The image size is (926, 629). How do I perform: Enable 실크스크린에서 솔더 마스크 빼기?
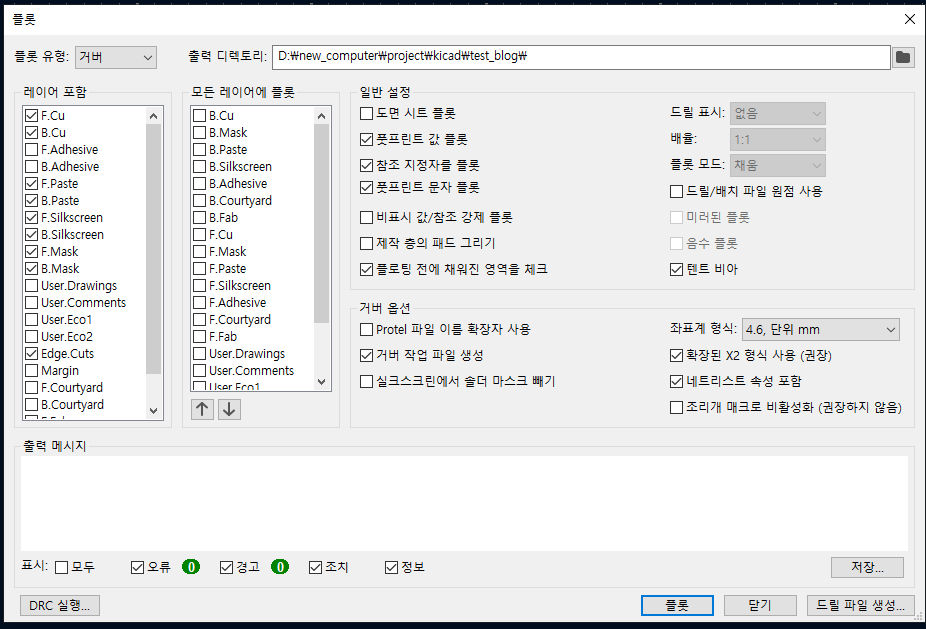tap(366, 382)
